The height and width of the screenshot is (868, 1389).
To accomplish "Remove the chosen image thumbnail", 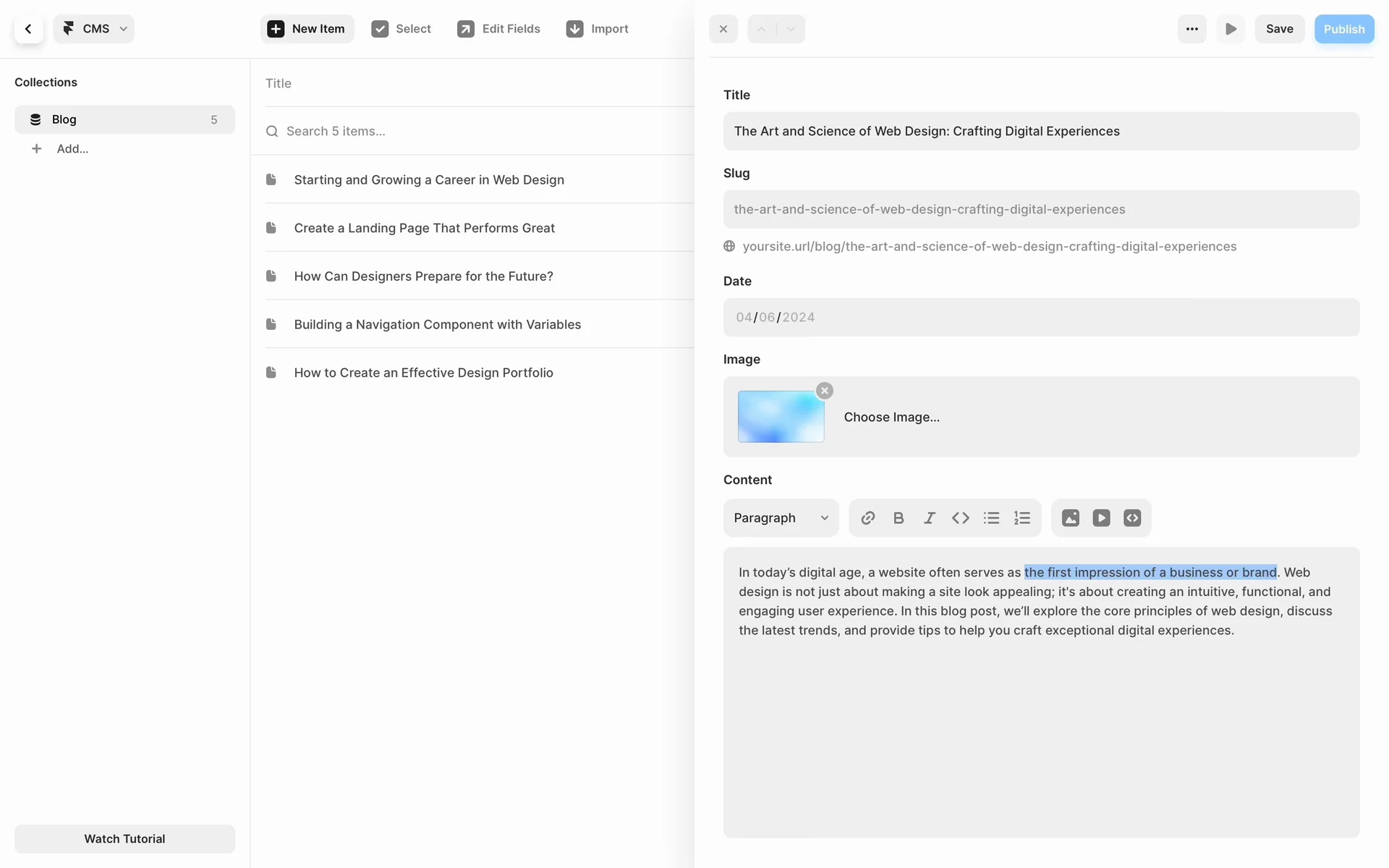I will 824,391.
